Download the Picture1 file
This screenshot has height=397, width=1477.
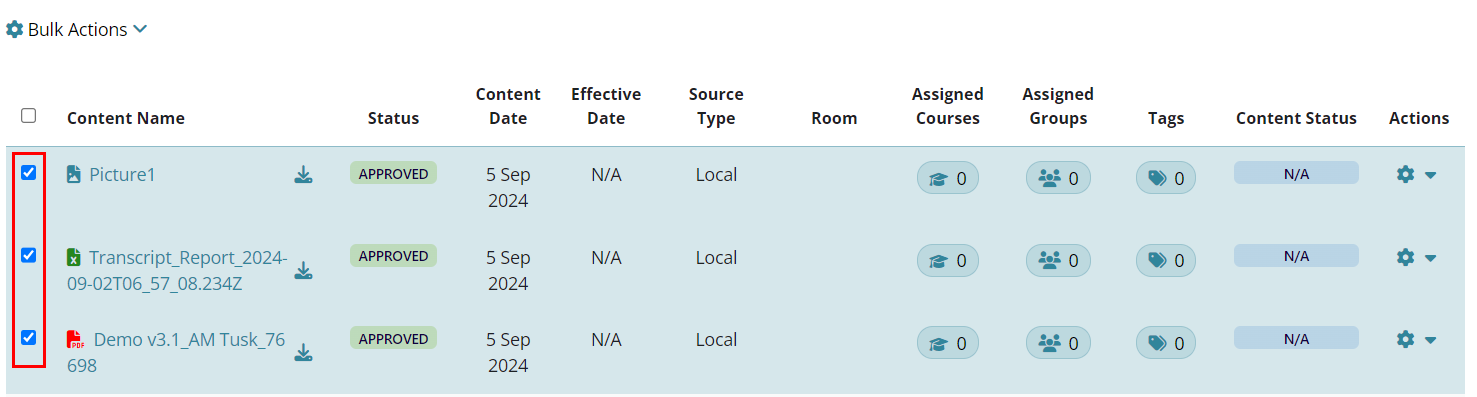(303, 175)
